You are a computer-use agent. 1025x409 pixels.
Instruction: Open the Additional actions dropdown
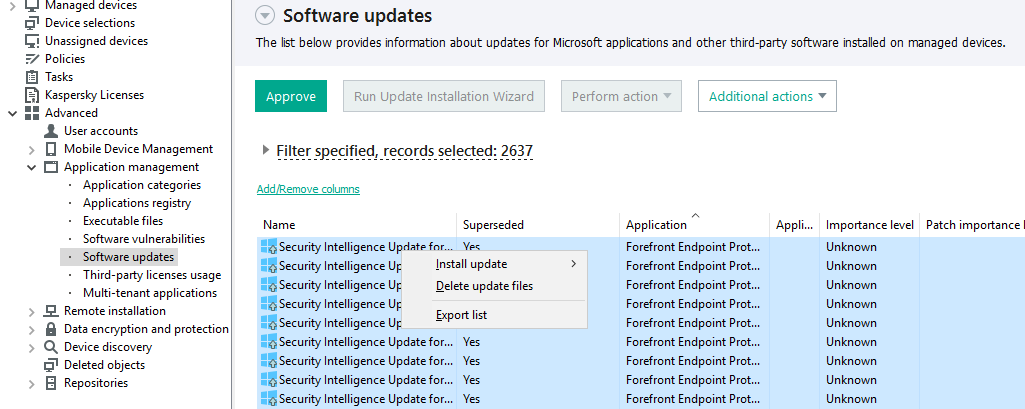tap(767, 96)
